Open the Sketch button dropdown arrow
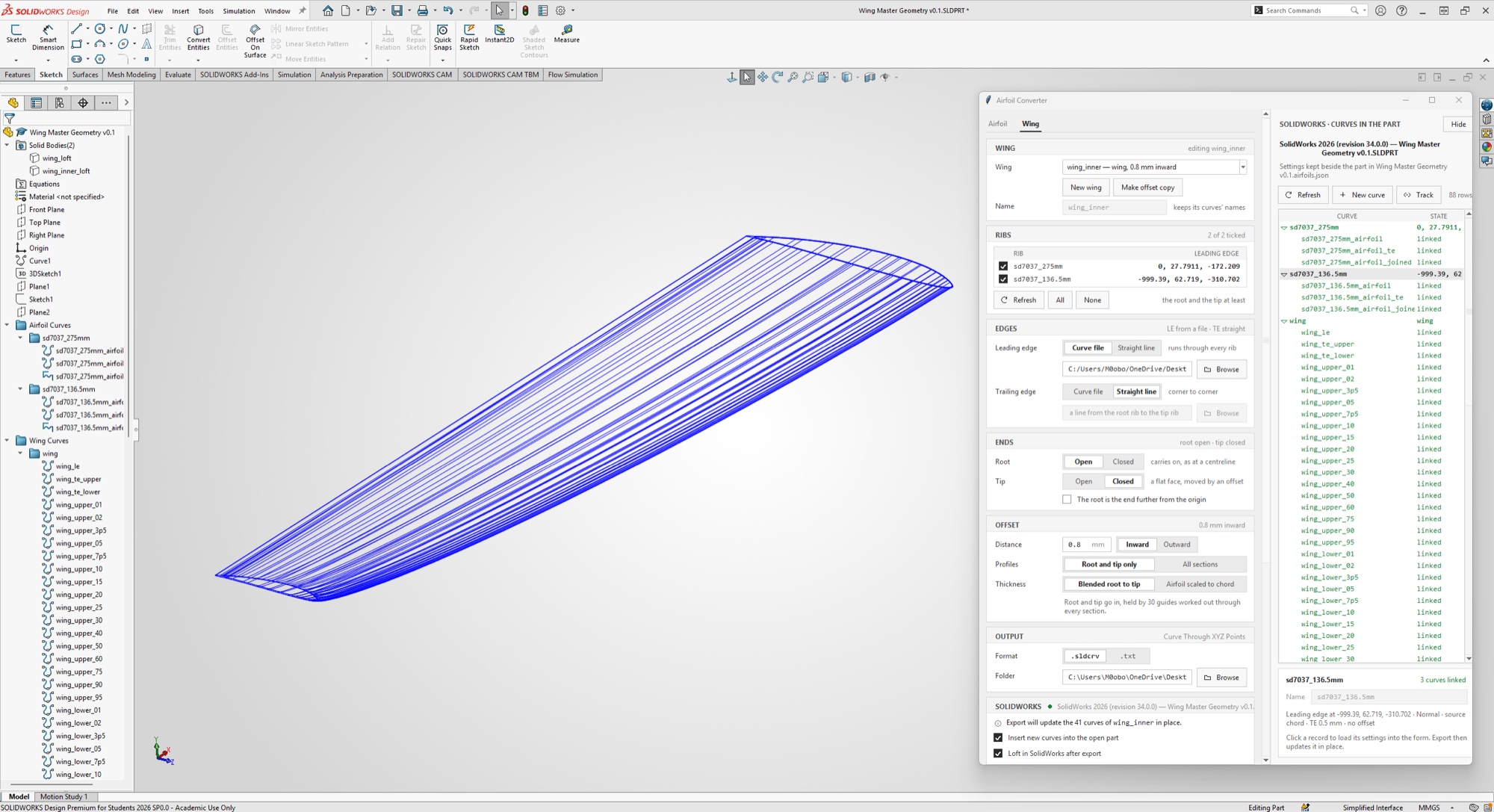The width and height of the screenshot is (1494, 812). (16, 60)
